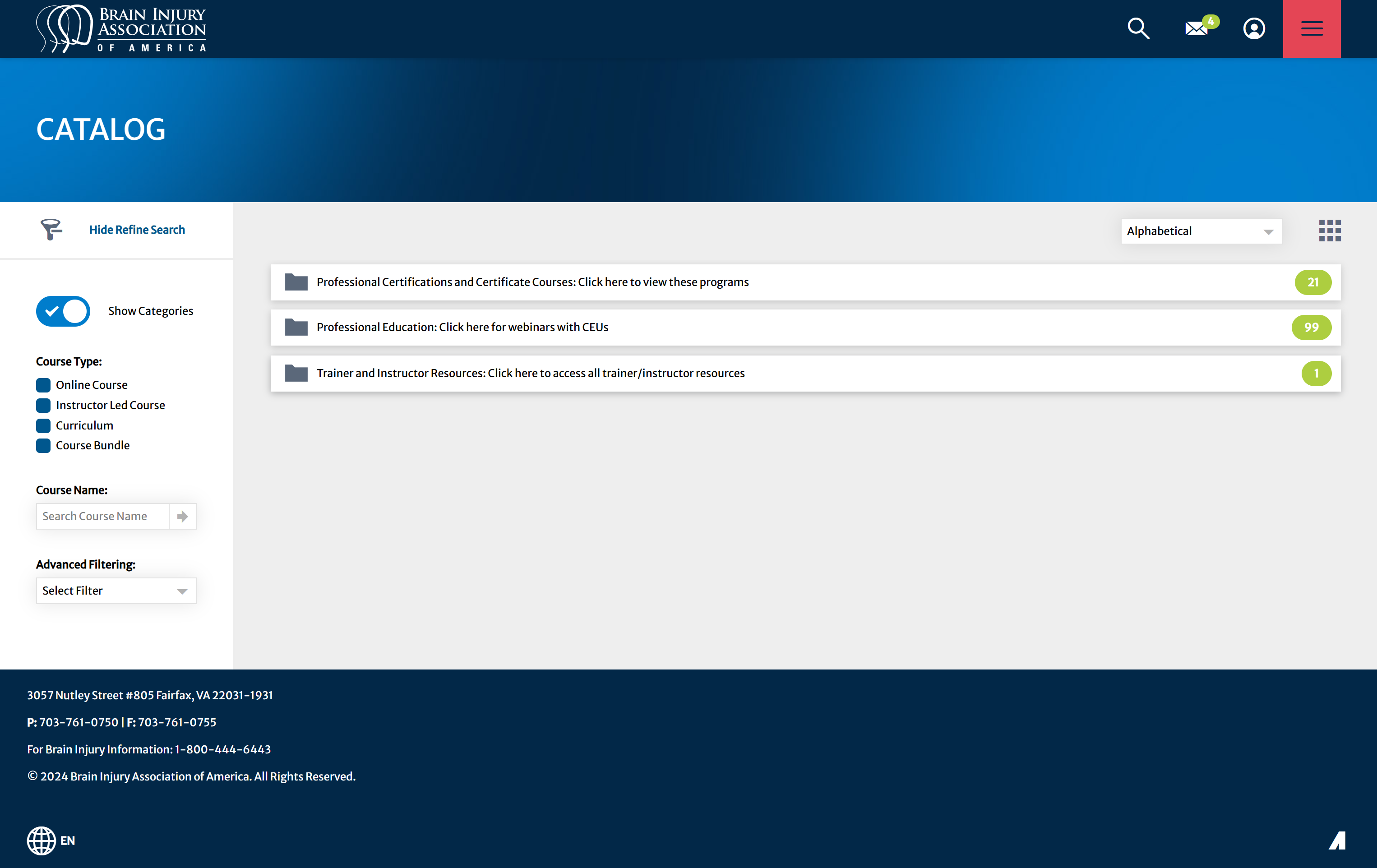The height and width of the screenshot is (868, 1377).
Task: Click folder icon beside Professional Education
Action: click(x=296, y=327)
